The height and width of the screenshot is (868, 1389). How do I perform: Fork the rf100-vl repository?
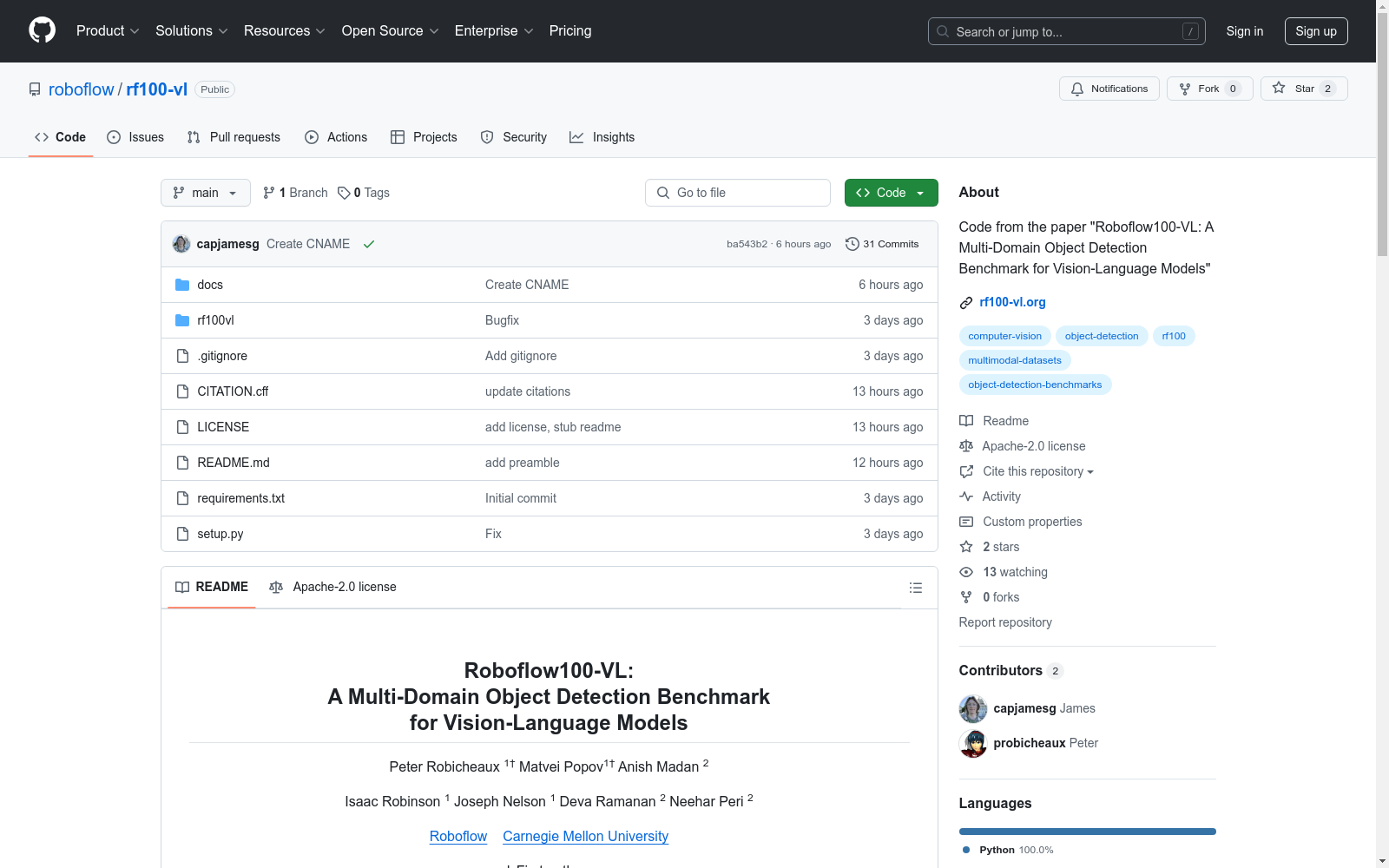[1210, 89]
